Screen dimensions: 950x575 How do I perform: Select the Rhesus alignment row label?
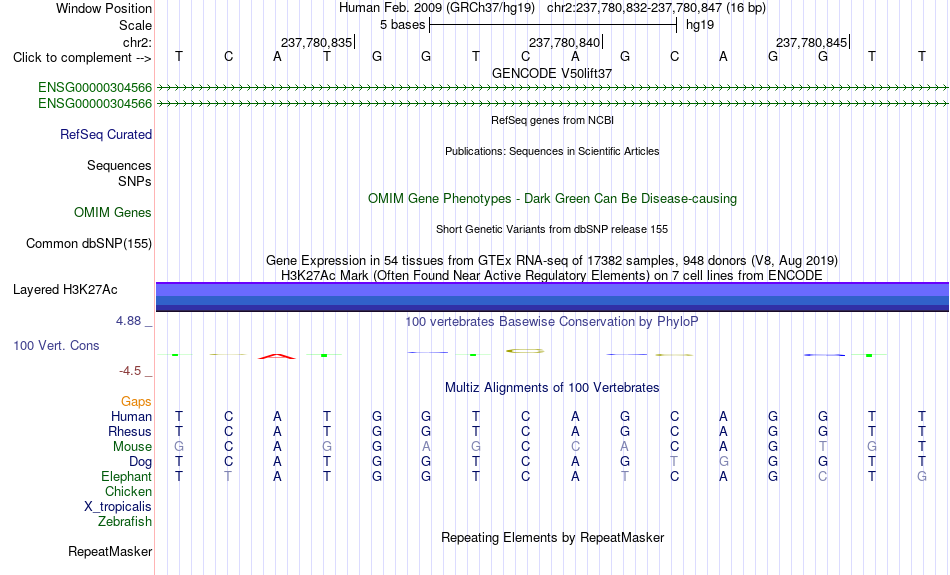click(x=130, y=431)
